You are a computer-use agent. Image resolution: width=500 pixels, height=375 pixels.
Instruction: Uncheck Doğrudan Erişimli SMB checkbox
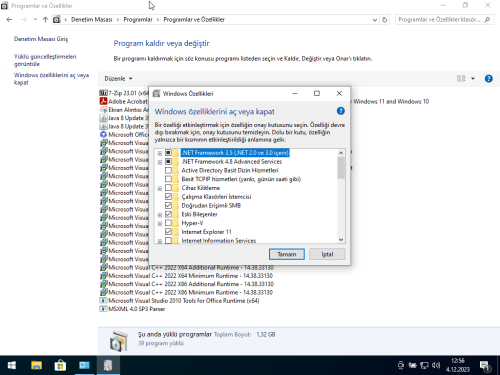pos(168,205)
